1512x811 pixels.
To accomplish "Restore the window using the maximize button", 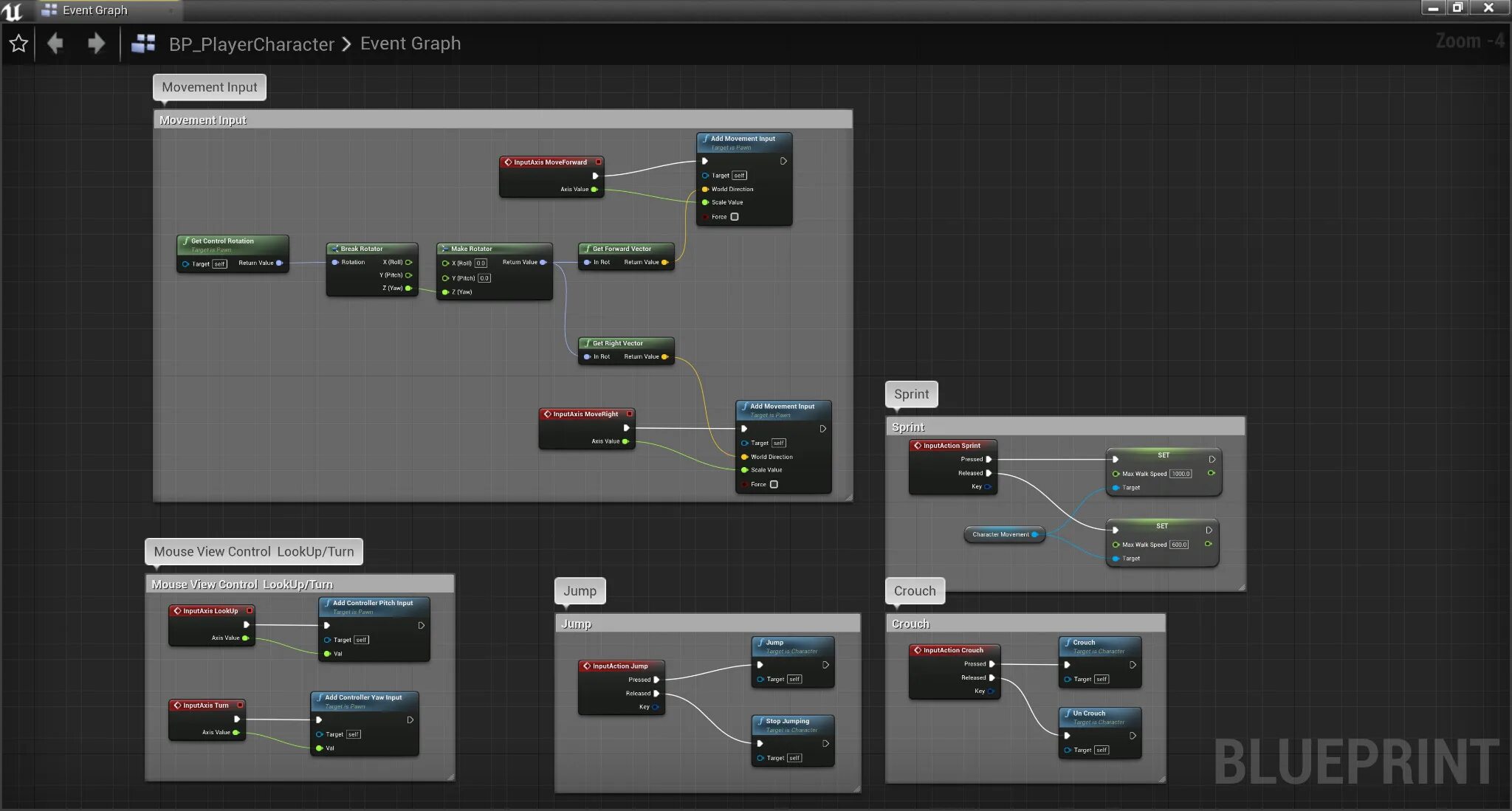I will click(x=1457, y=7).
